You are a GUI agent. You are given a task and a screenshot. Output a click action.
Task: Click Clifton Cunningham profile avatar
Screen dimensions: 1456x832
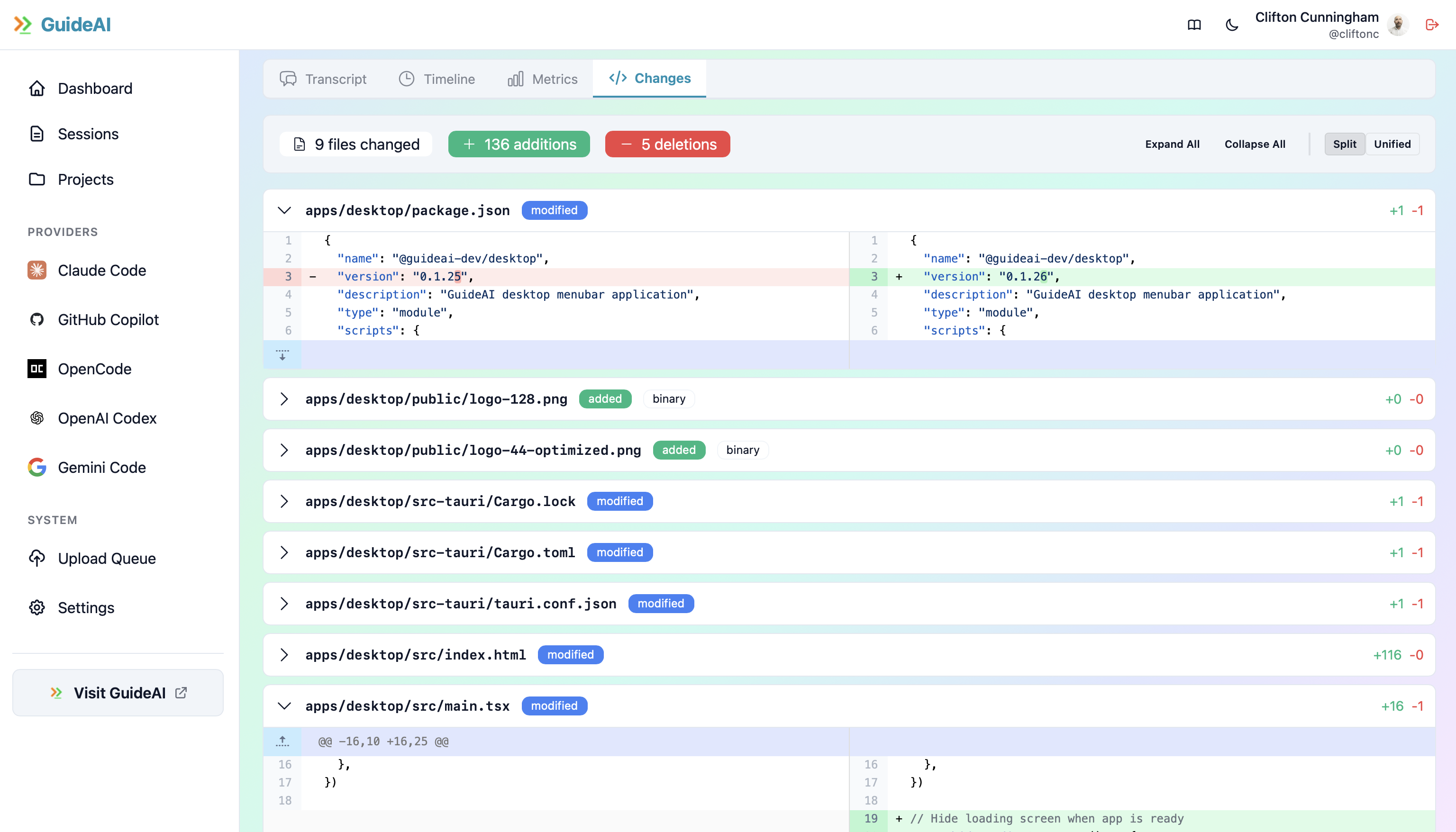click(x=1398, y=25)
